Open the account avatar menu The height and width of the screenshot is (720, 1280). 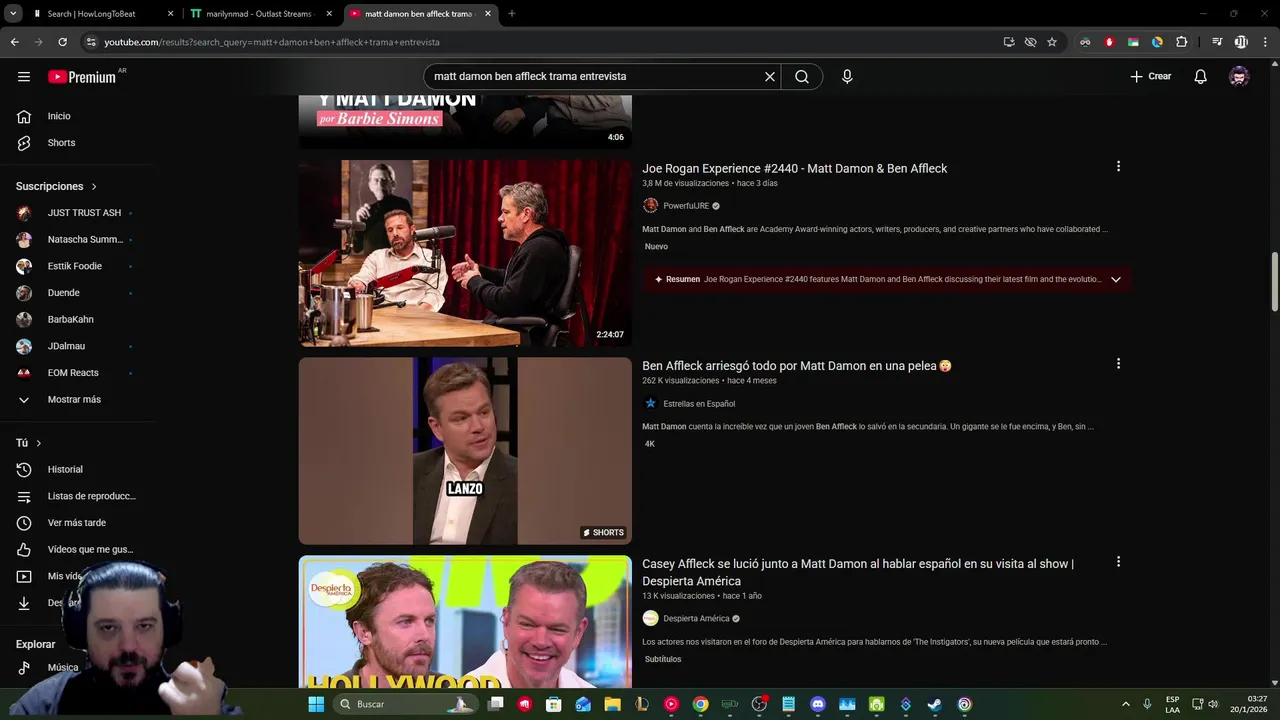point(1239,76)
